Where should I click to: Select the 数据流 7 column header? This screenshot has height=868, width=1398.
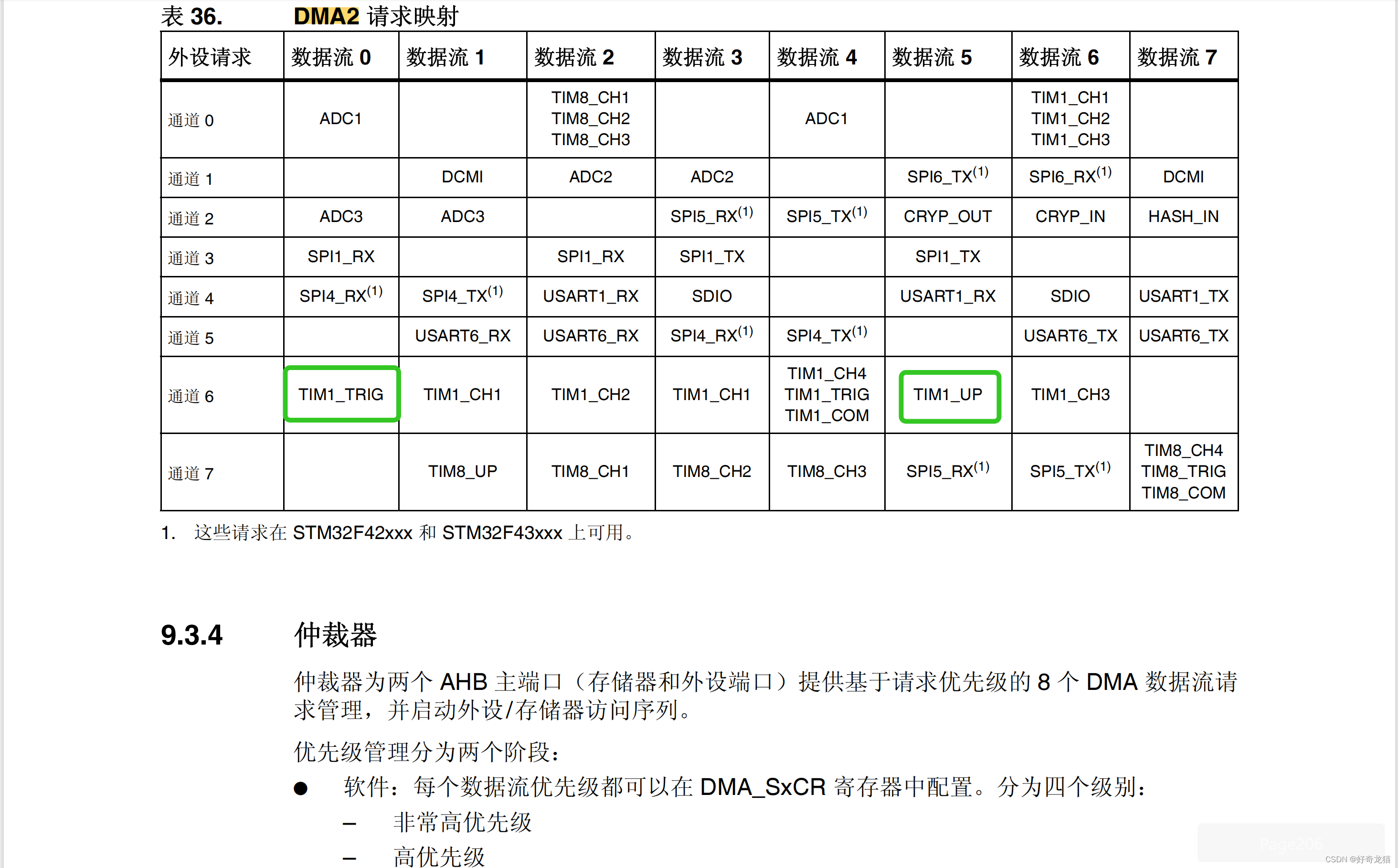1177,57
